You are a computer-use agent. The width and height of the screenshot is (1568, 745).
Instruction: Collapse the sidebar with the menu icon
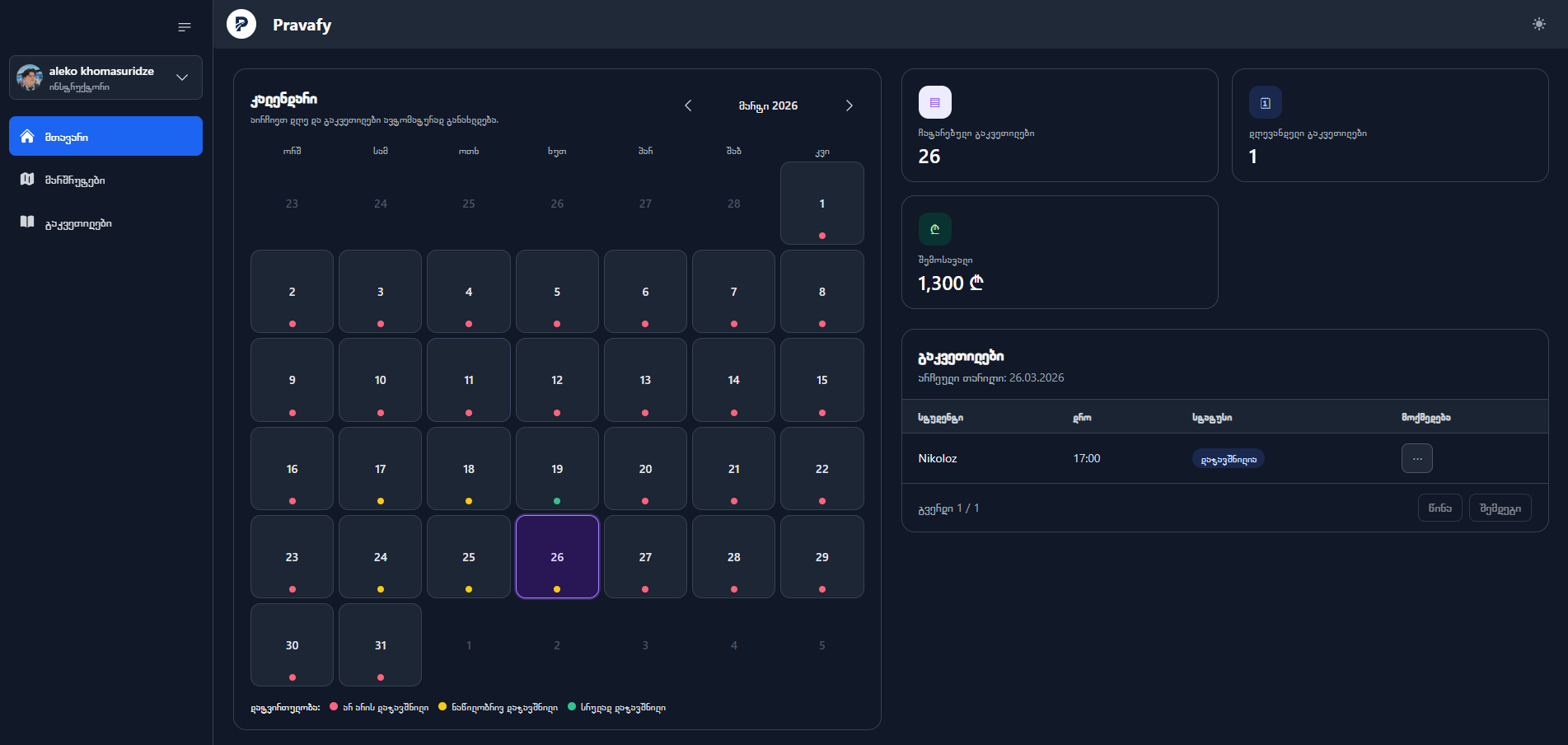pyautogui.click(x=185, y=27)
